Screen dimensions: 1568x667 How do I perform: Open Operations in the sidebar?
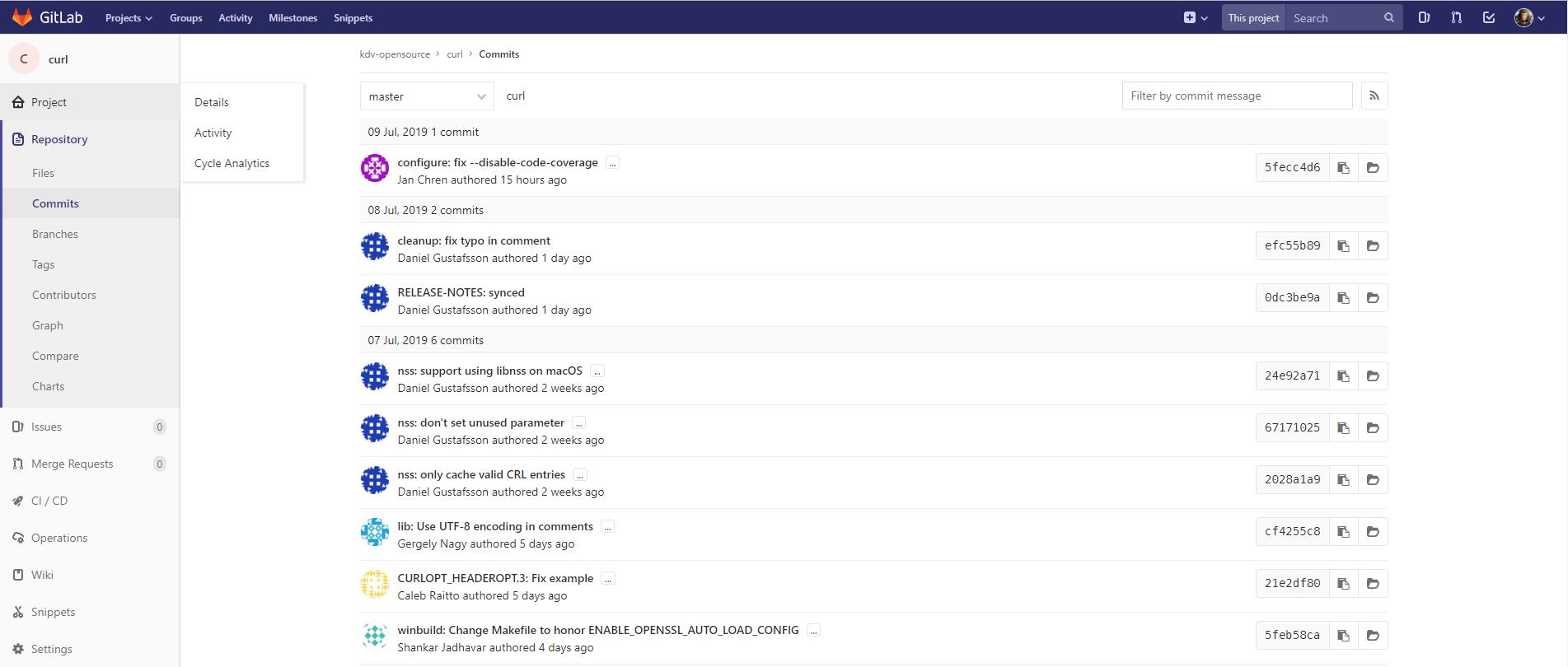[x=90, y=538]
